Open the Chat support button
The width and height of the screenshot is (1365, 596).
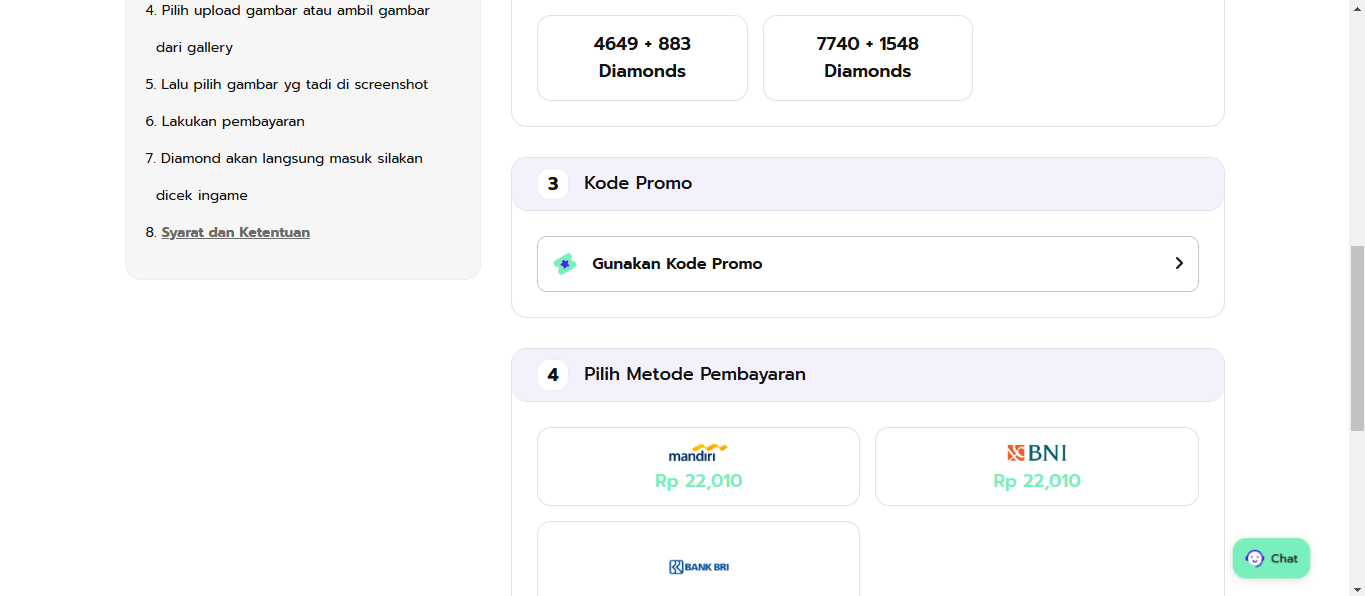pyautogui.click(x=1271, y=558)
